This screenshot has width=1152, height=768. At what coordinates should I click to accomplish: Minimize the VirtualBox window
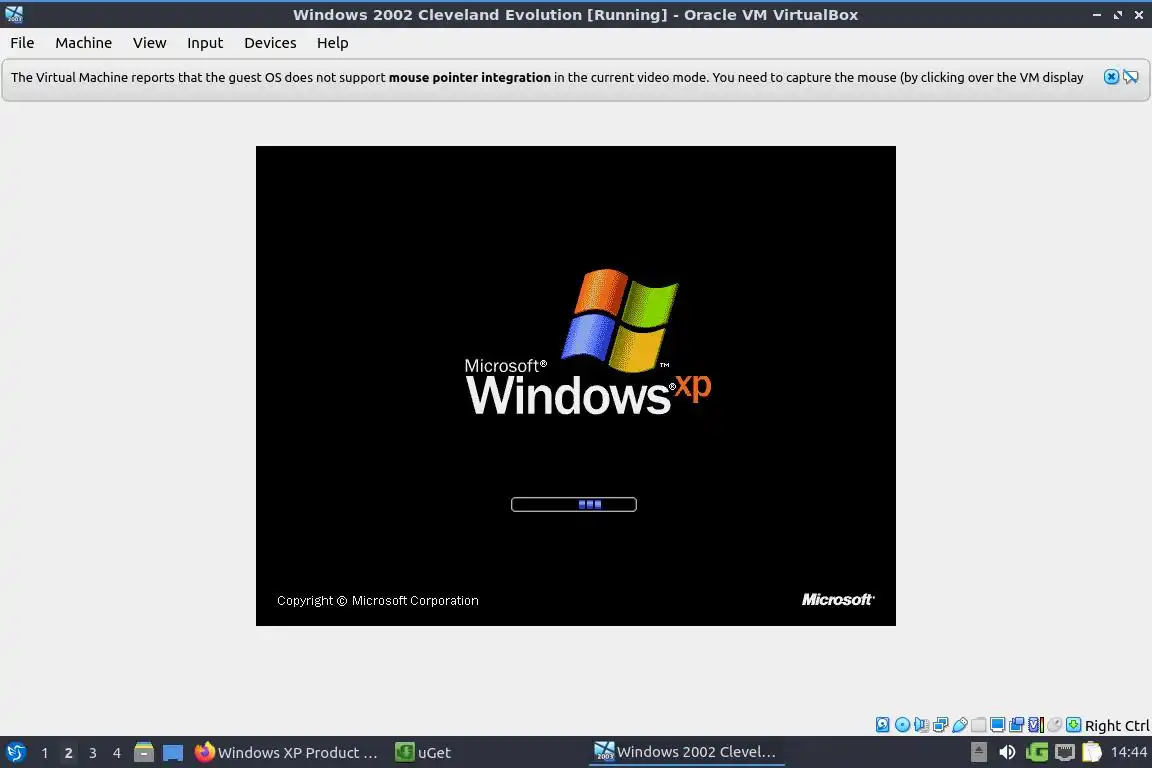point(1096,15)
